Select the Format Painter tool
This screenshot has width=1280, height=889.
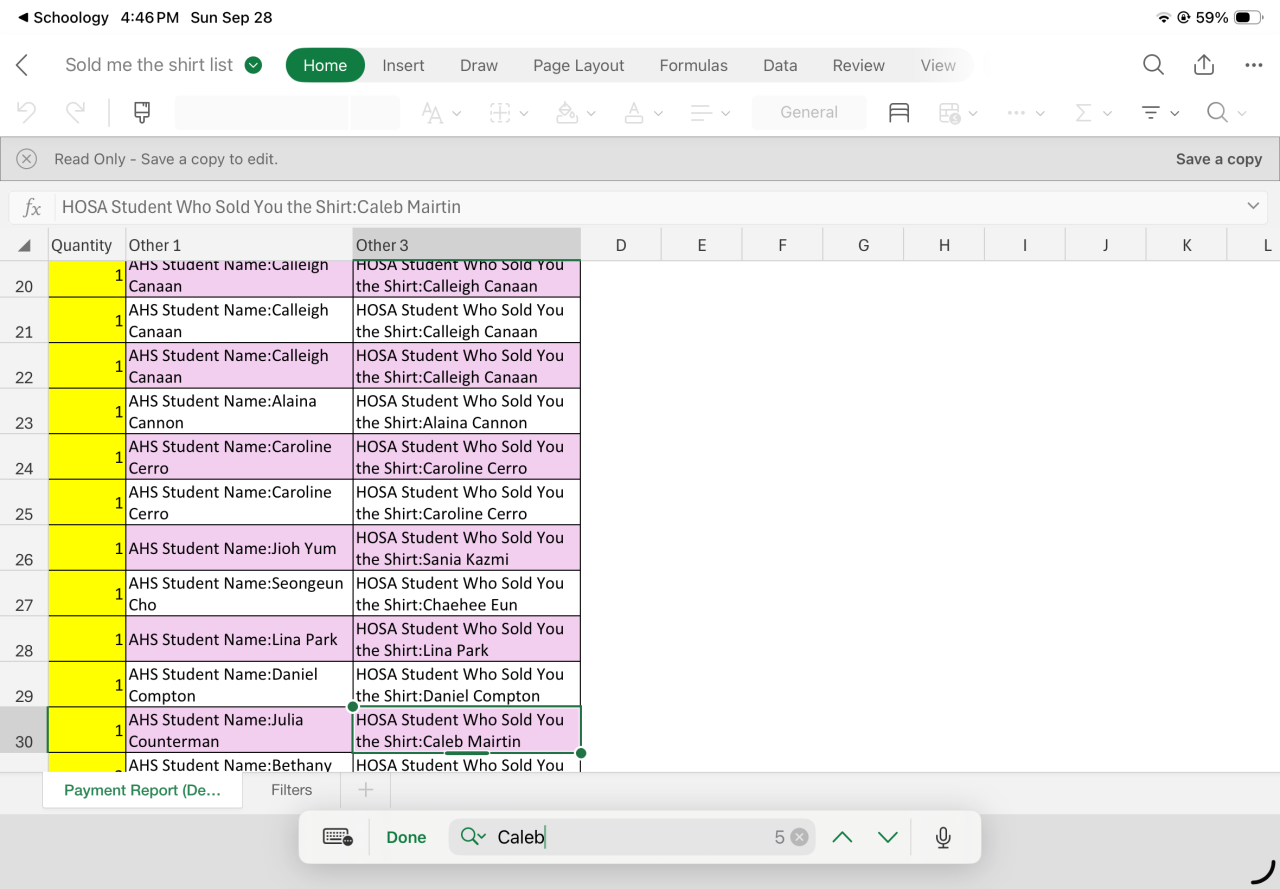142,112
